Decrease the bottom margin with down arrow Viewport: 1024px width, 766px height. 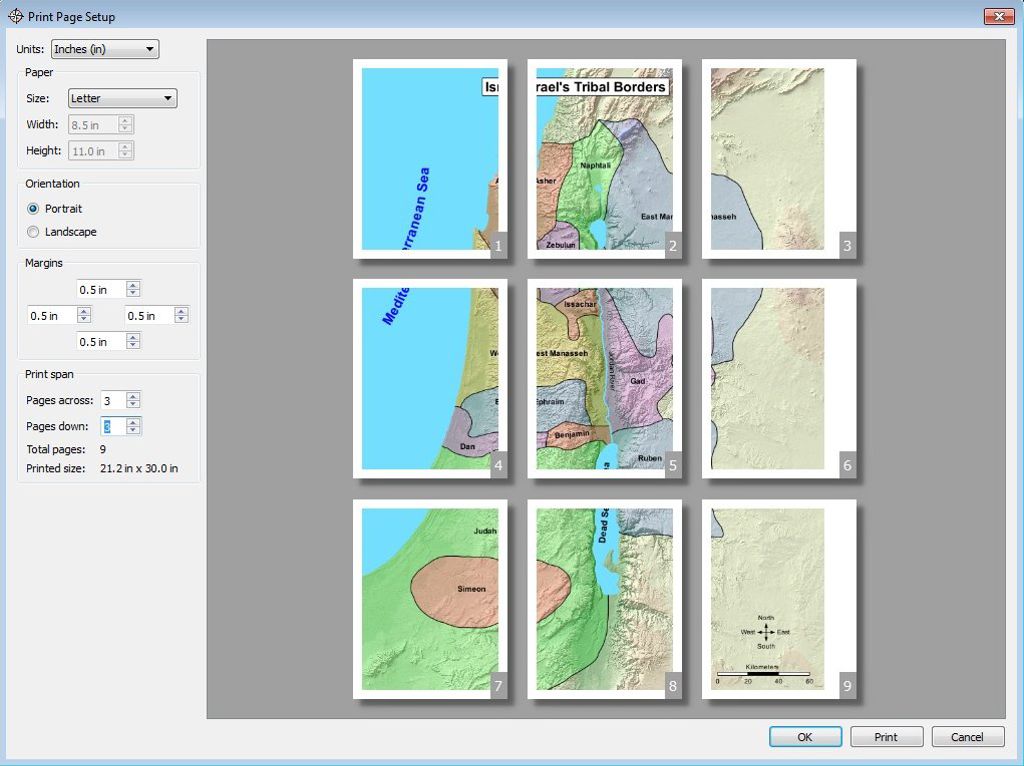tap(133, 345)
